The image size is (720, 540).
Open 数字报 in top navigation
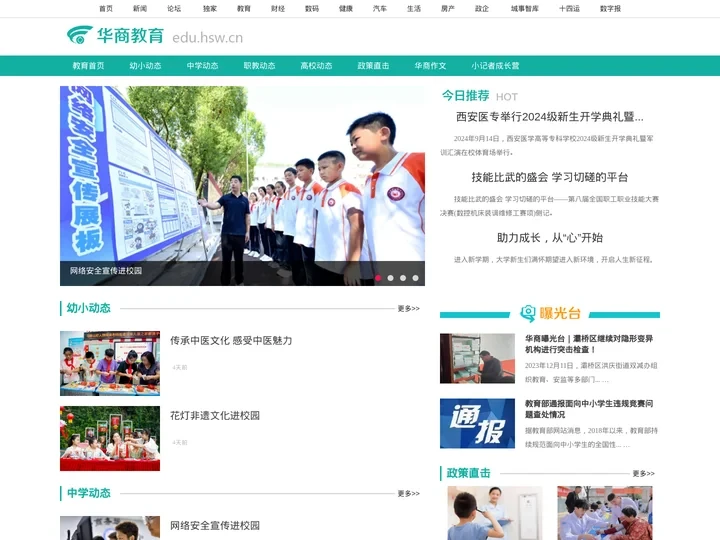tap(610, 9)
